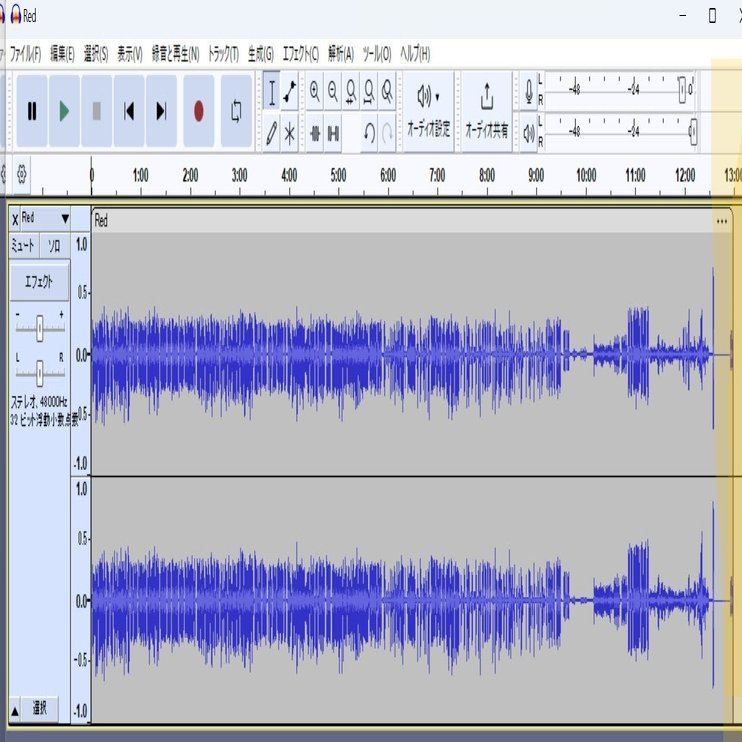Open the ヘルプ(H) menu
Viewport: 742px width, 742px height.
tap(415, 54)
